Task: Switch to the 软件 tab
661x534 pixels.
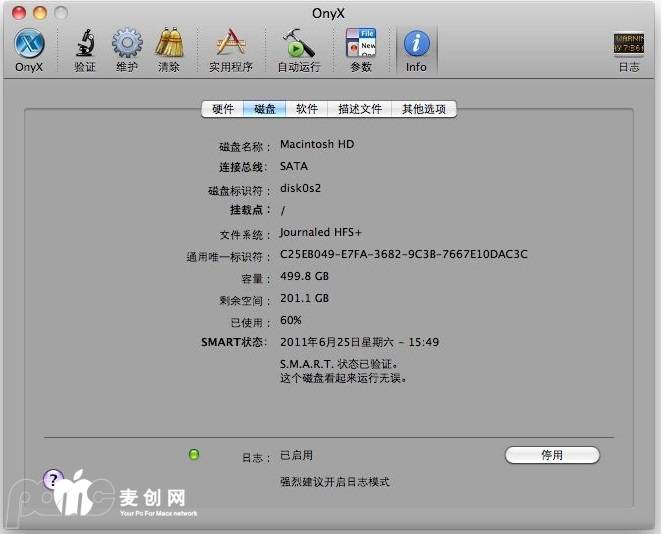Action: pyautogui.click(x=307, y=109)
